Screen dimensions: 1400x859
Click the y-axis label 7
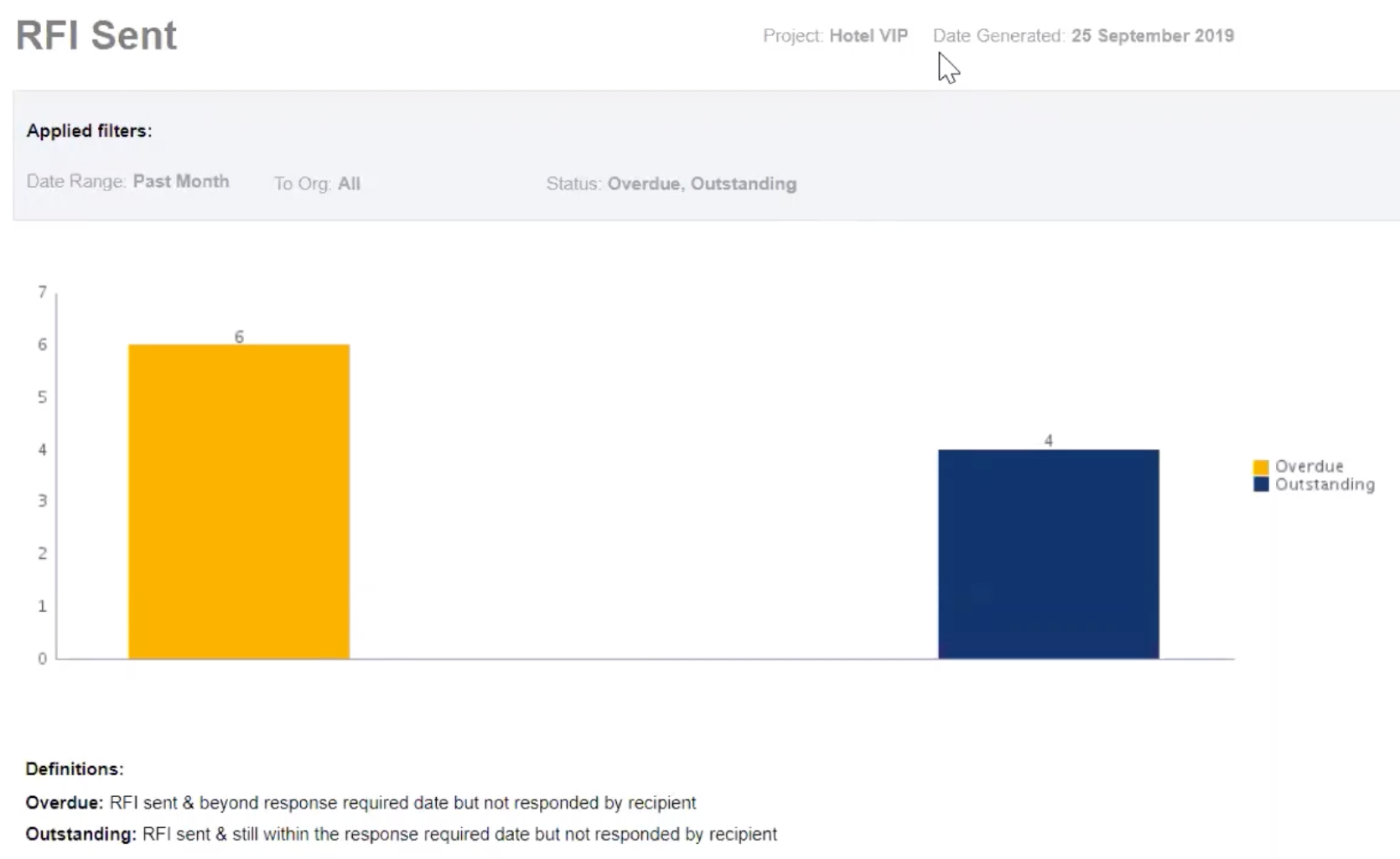[x=42, y=292]
